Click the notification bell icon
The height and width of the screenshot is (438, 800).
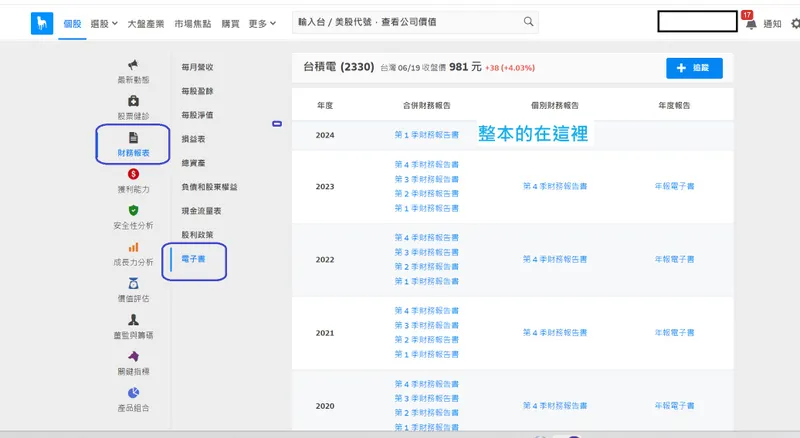[750, 22]
